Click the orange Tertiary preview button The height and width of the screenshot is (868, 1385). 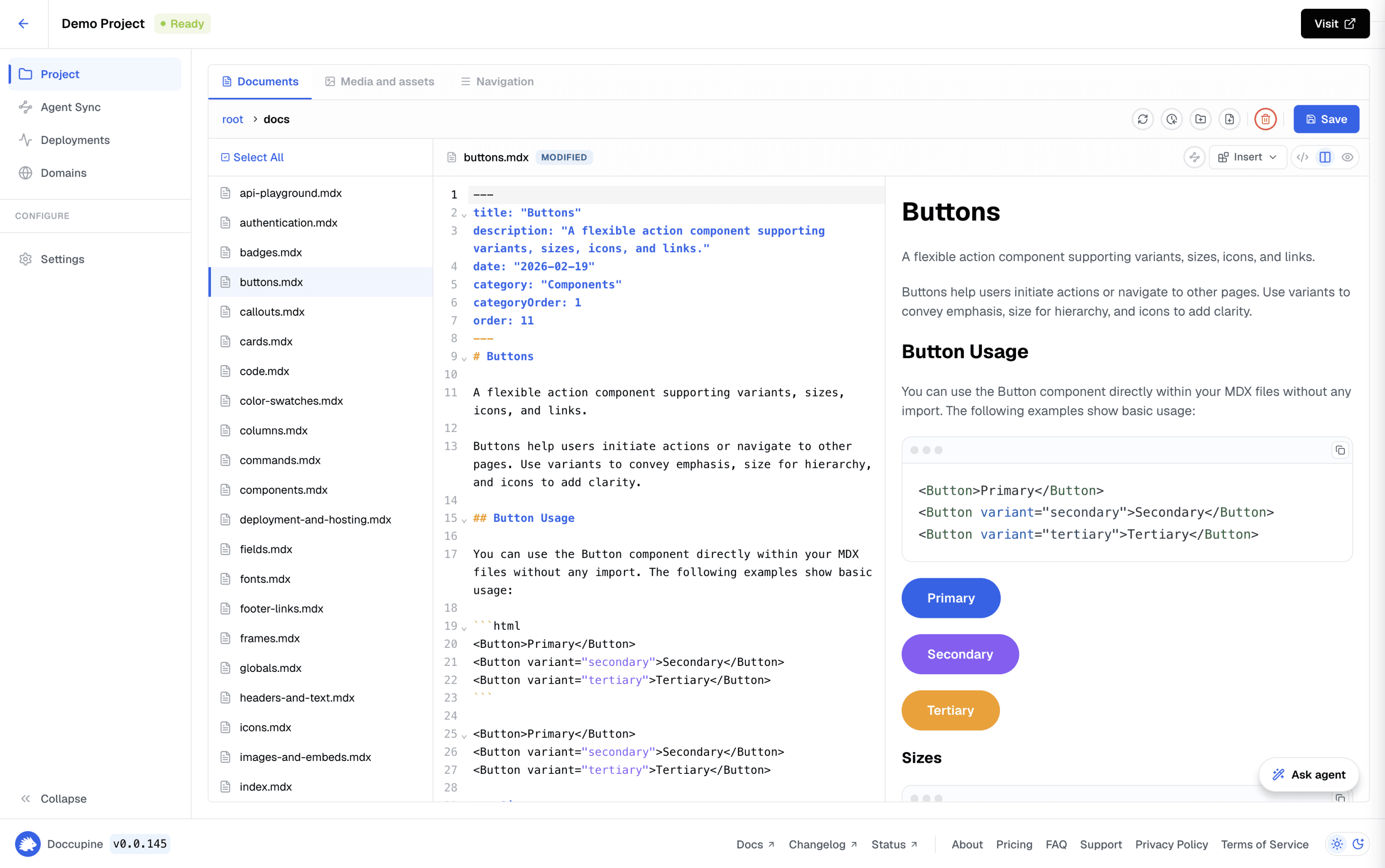click(950, 710)
